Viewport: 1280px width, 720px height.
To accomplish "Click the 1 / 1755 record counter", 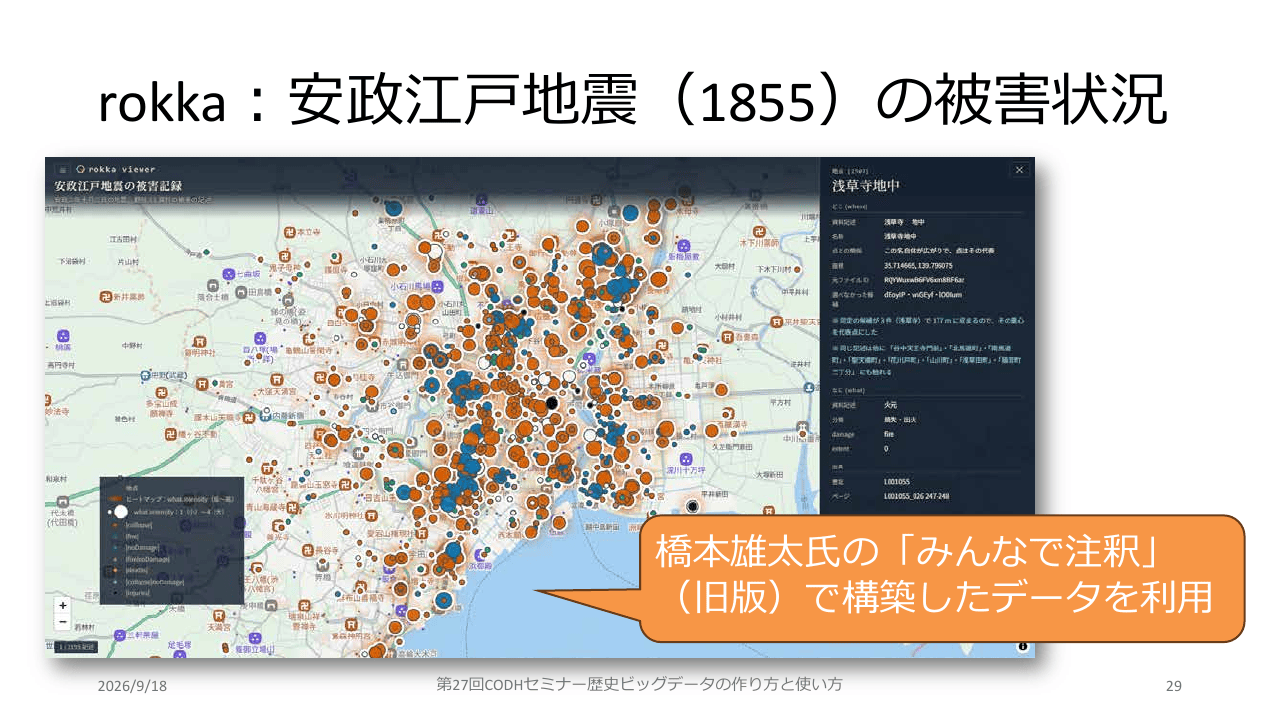I will point(77,647).
